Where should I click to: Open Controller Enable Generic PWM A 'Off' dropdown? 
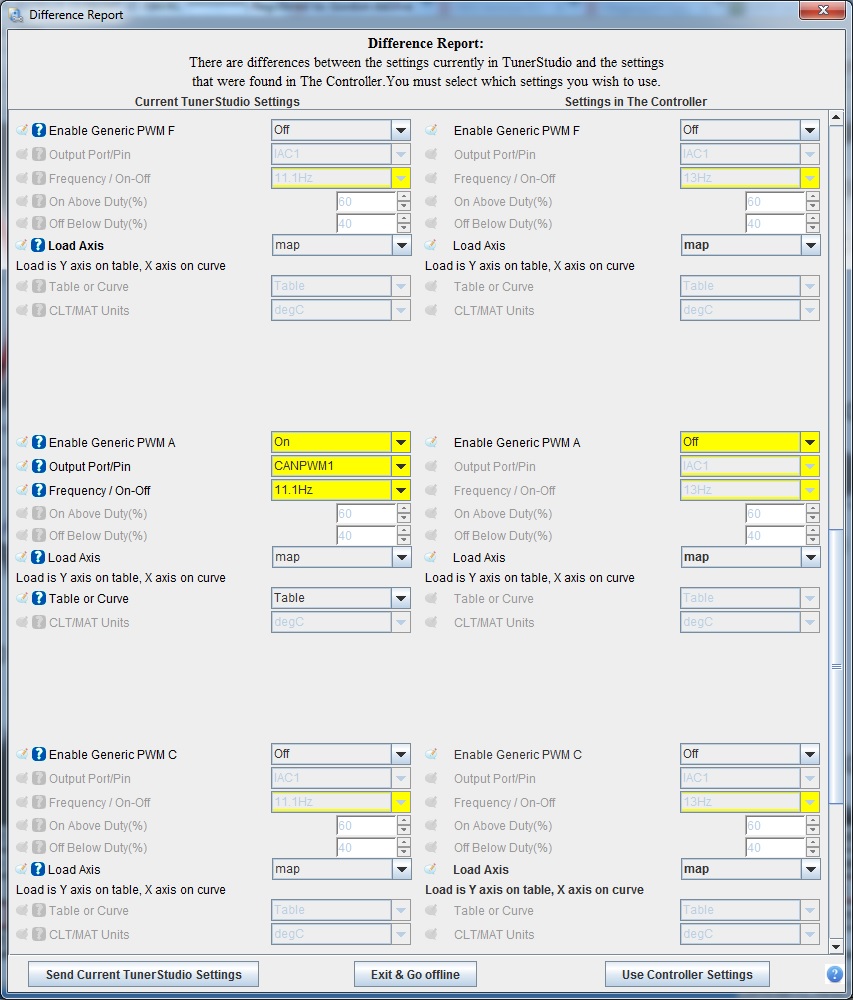pyautogui.click(x=750, y=442)
